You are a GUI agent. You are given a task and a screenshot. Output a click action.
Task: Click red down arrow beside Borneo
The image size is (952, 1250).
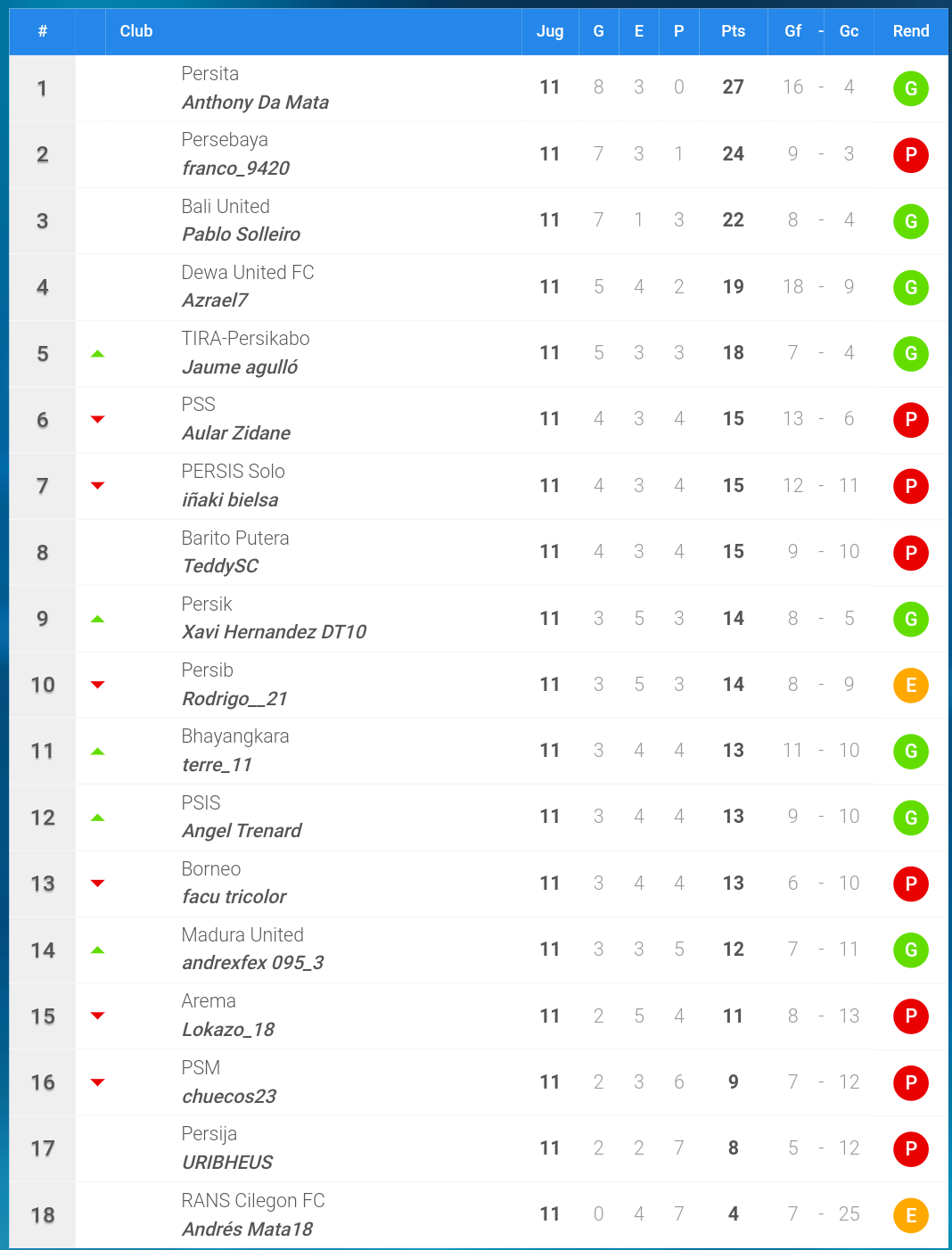tap(98, 884)
